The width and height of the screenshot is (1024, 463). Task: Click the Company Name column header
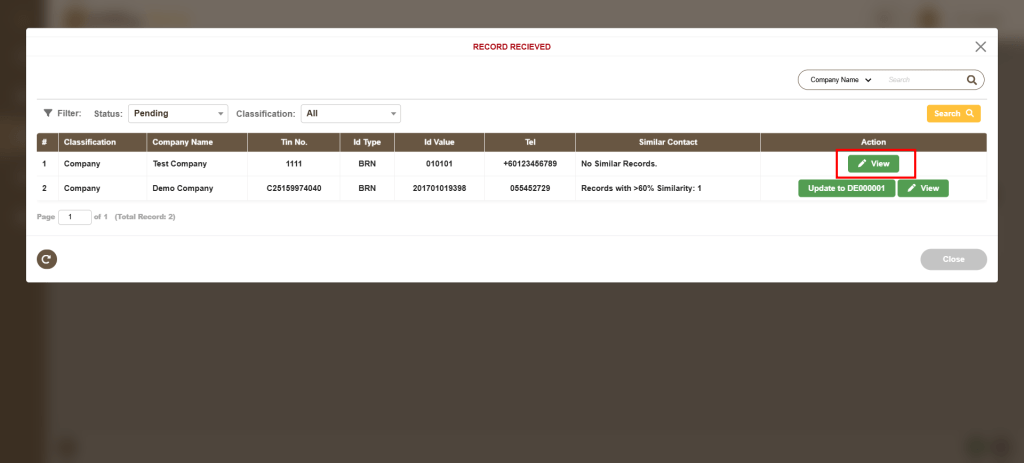coord(182,142)
